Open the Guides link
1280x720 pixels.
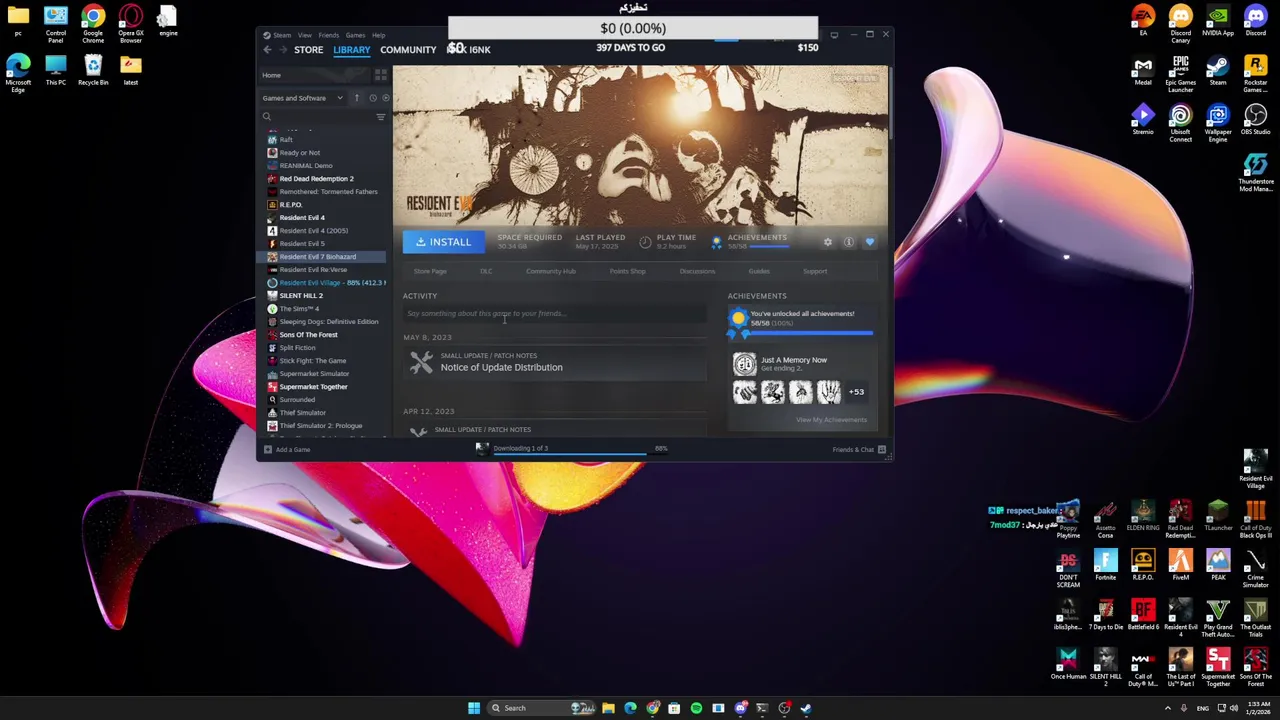point(759,272)
